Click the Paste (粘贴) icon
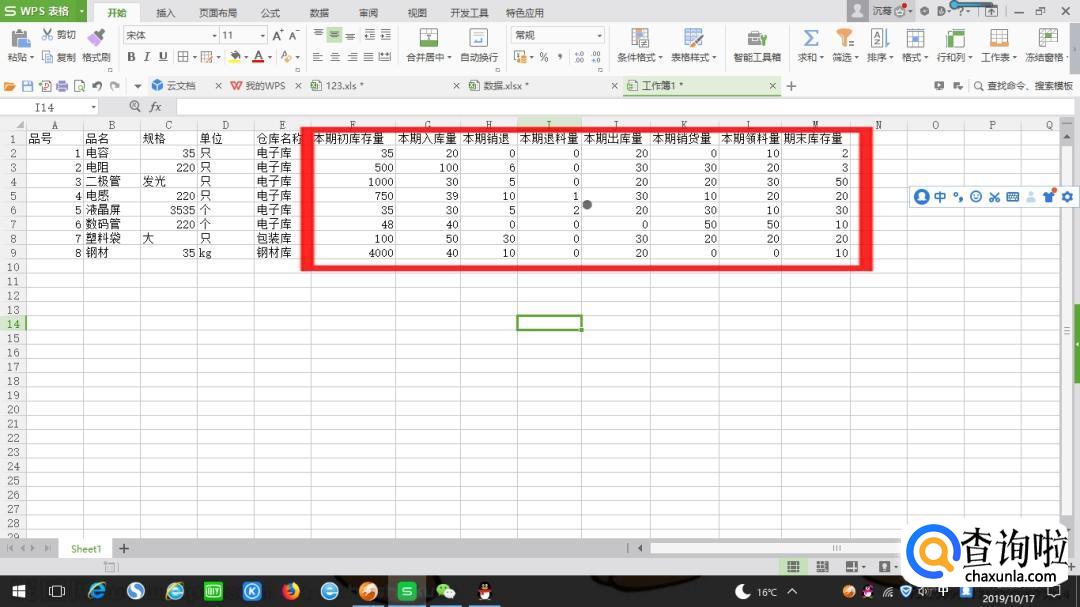Image resolution: width=1080 pixels, height=607 pixels. (x=20, y=39)
